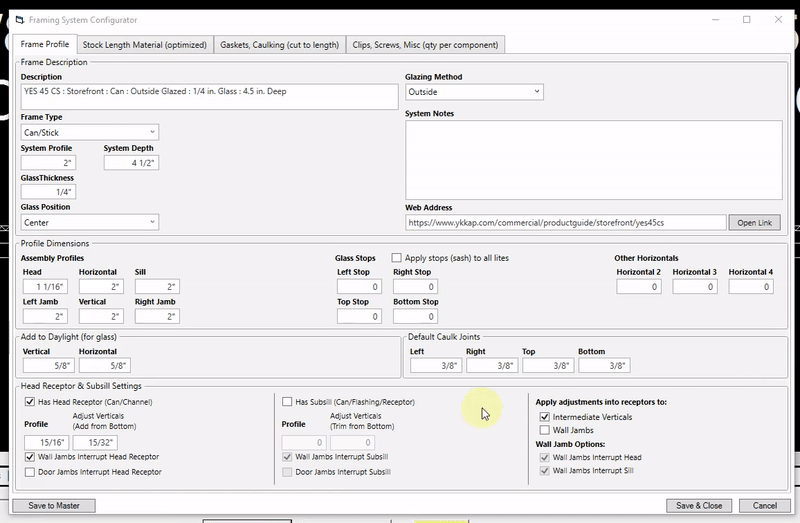800x523 pixels.
Task: Open the Stock Length Material (optimized) tab
Action: [x=145, y=45]
